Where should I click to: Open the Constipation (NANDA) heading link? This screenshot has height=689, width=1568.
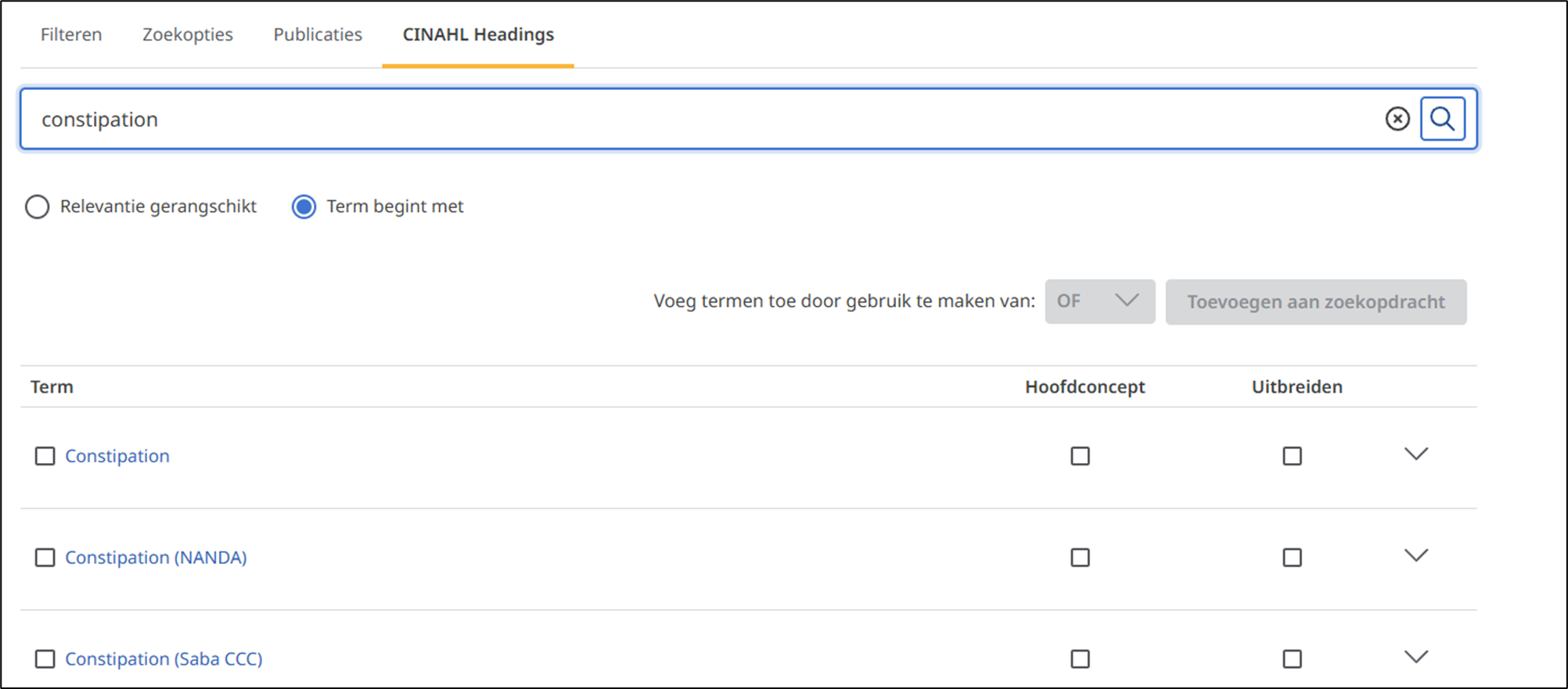156,558
